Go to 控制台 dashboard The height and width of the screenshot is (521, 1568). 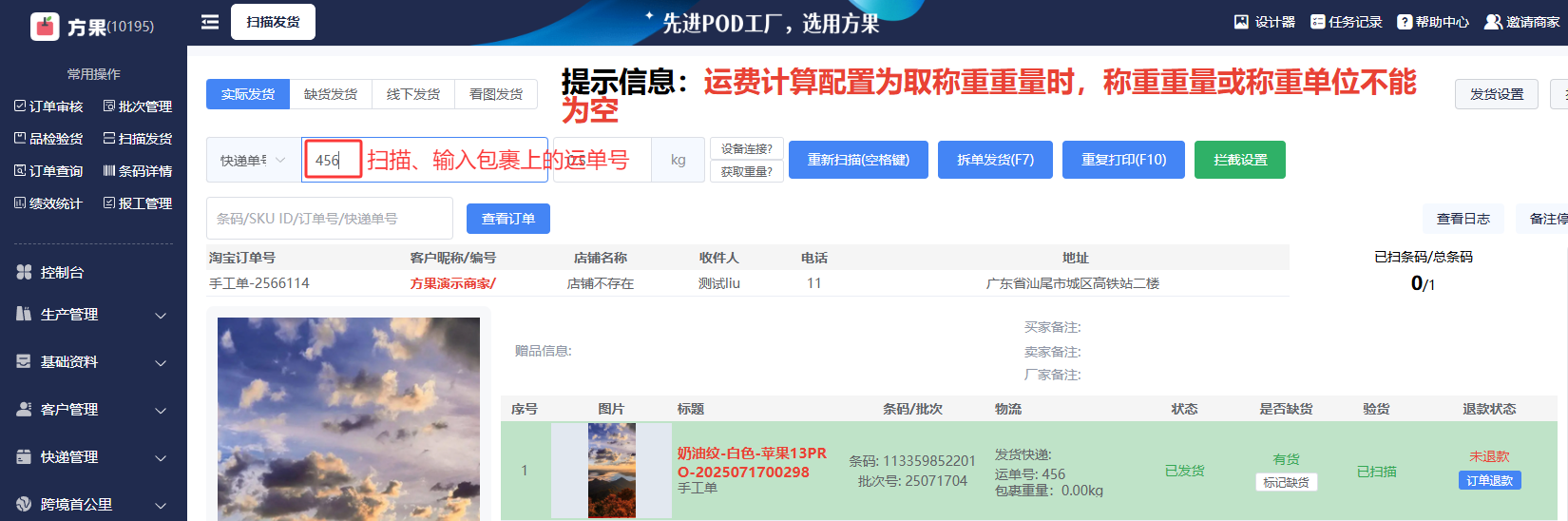tap(62, 273)
